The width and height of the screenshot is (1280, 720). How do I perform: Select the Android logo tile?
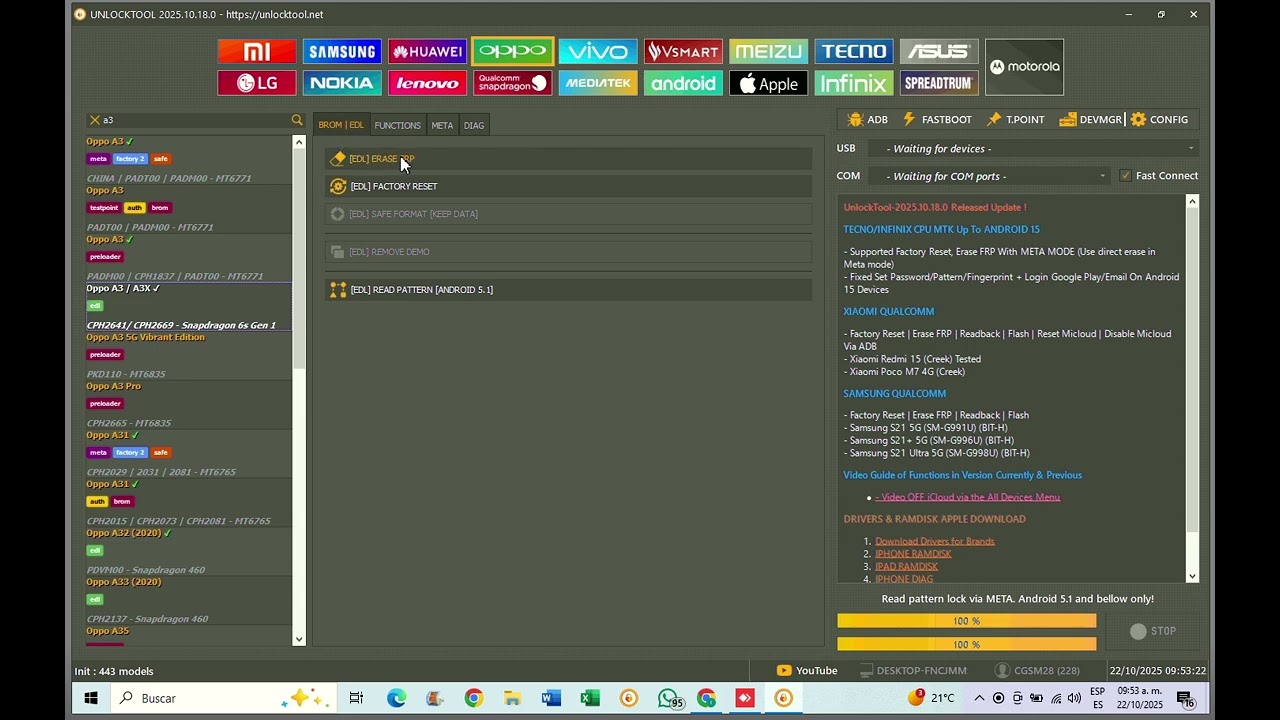(x=683, y=83)
